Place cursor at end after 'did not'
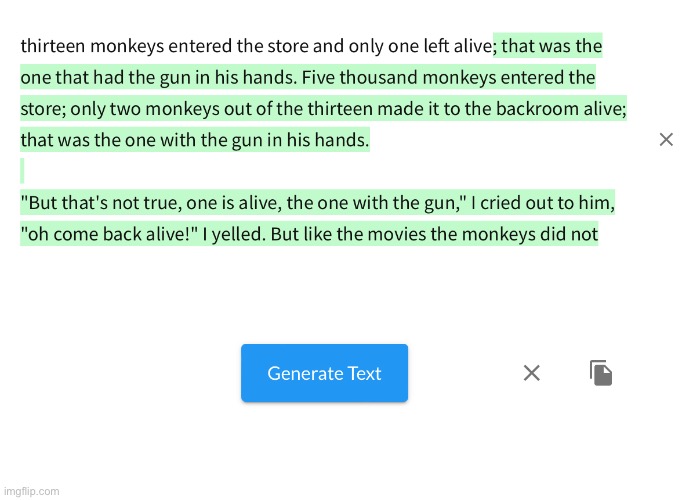 coord(598,234)
